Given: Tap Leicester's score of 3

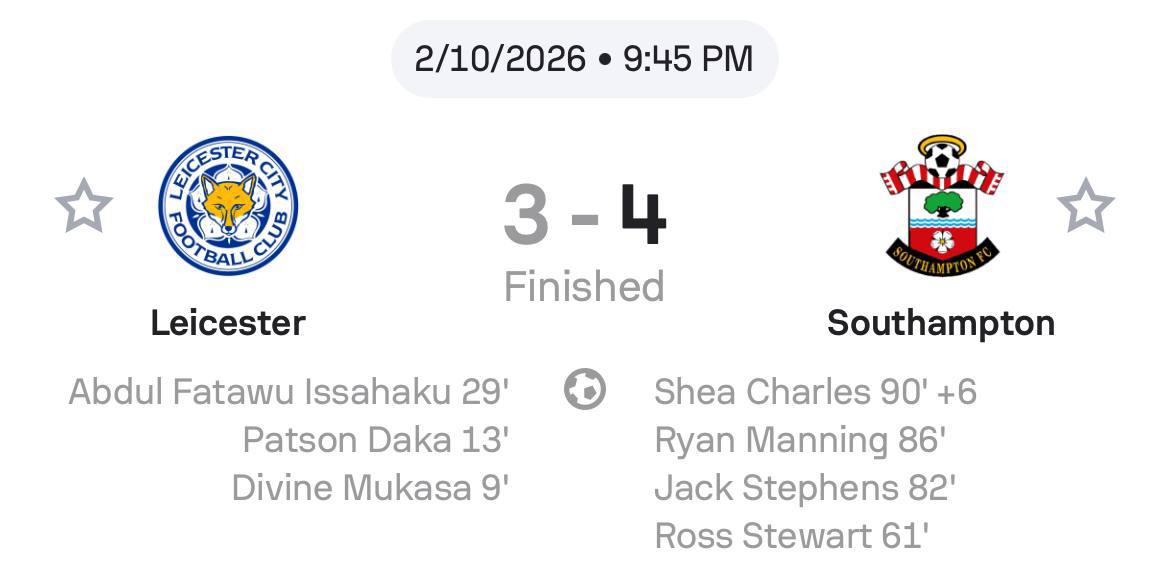Looking at the screenshot, I should tap(526, 215).
